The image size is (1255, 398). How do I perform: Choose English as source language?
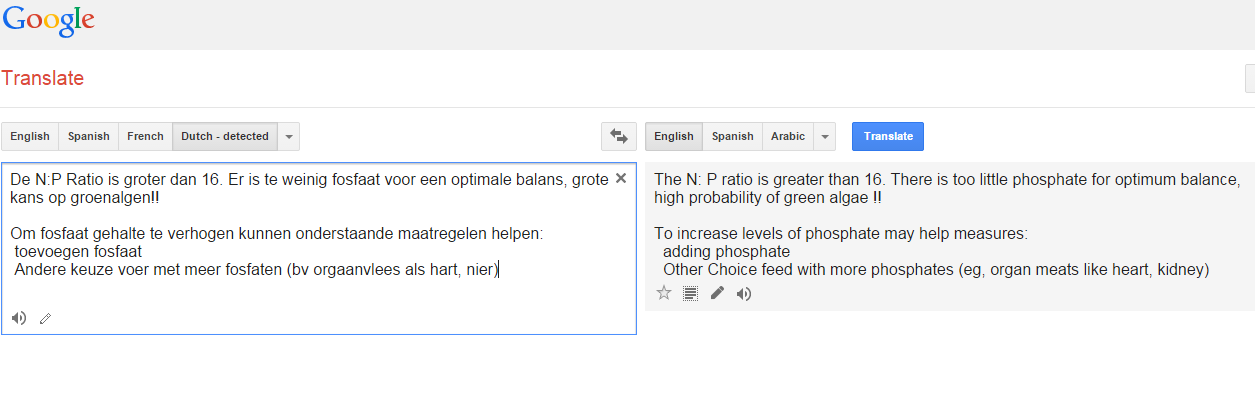point(30,136)
